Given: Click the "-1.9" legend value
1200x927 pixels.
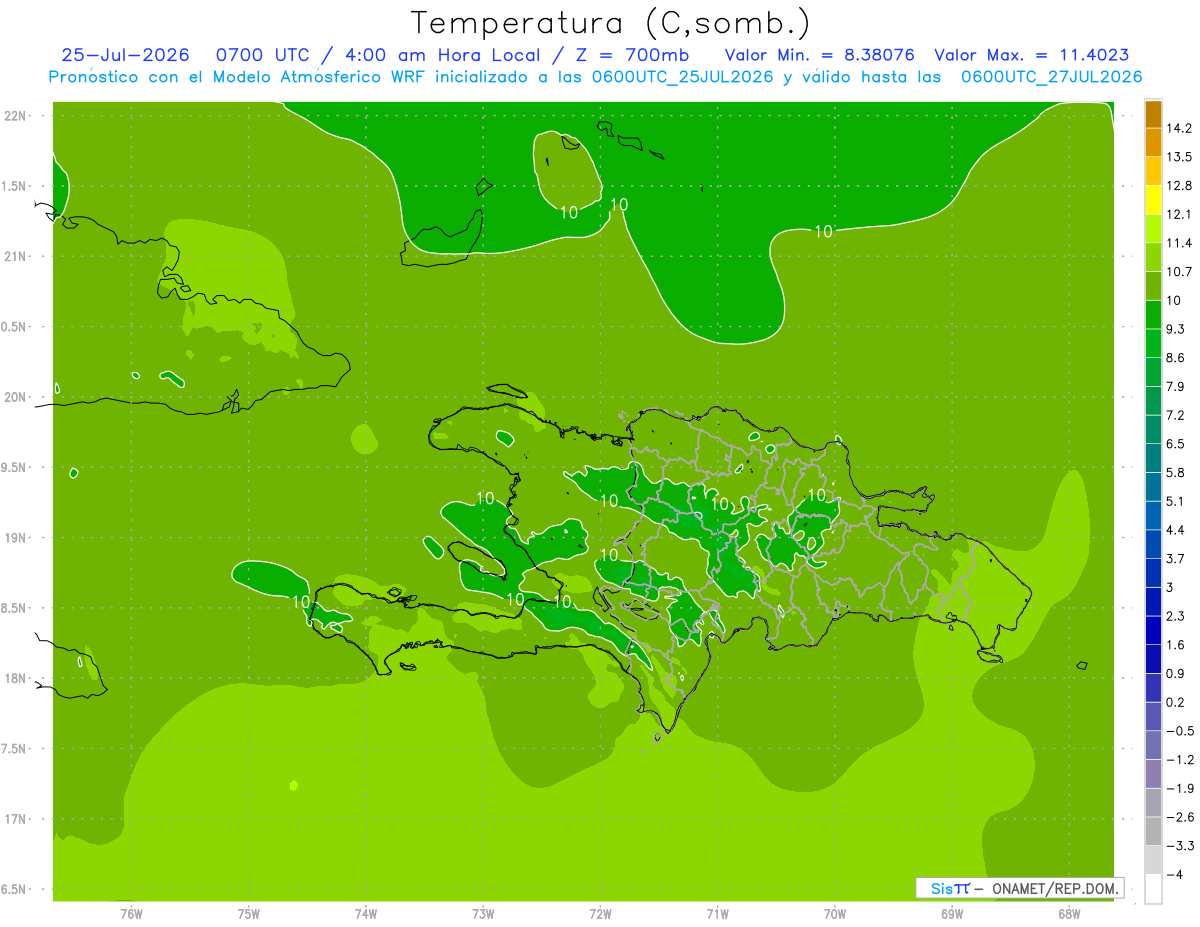Looking at the screenshot, I should (x=1179, y=788).
